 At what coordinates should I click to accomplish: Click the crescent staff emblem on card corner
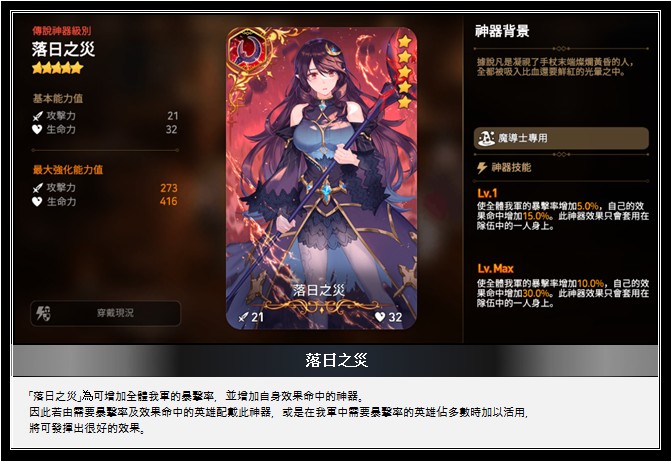click(x=249, y=51)
